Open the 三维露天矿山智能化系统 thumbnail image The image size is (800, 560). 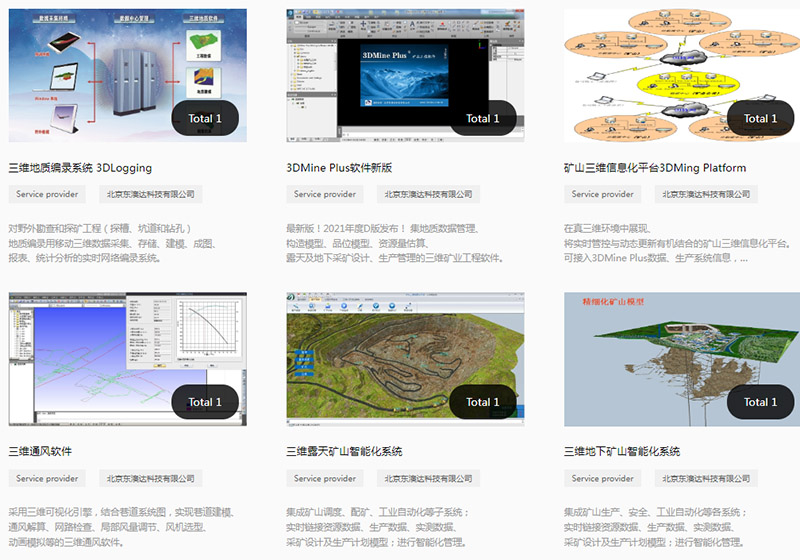pos(405,359)
